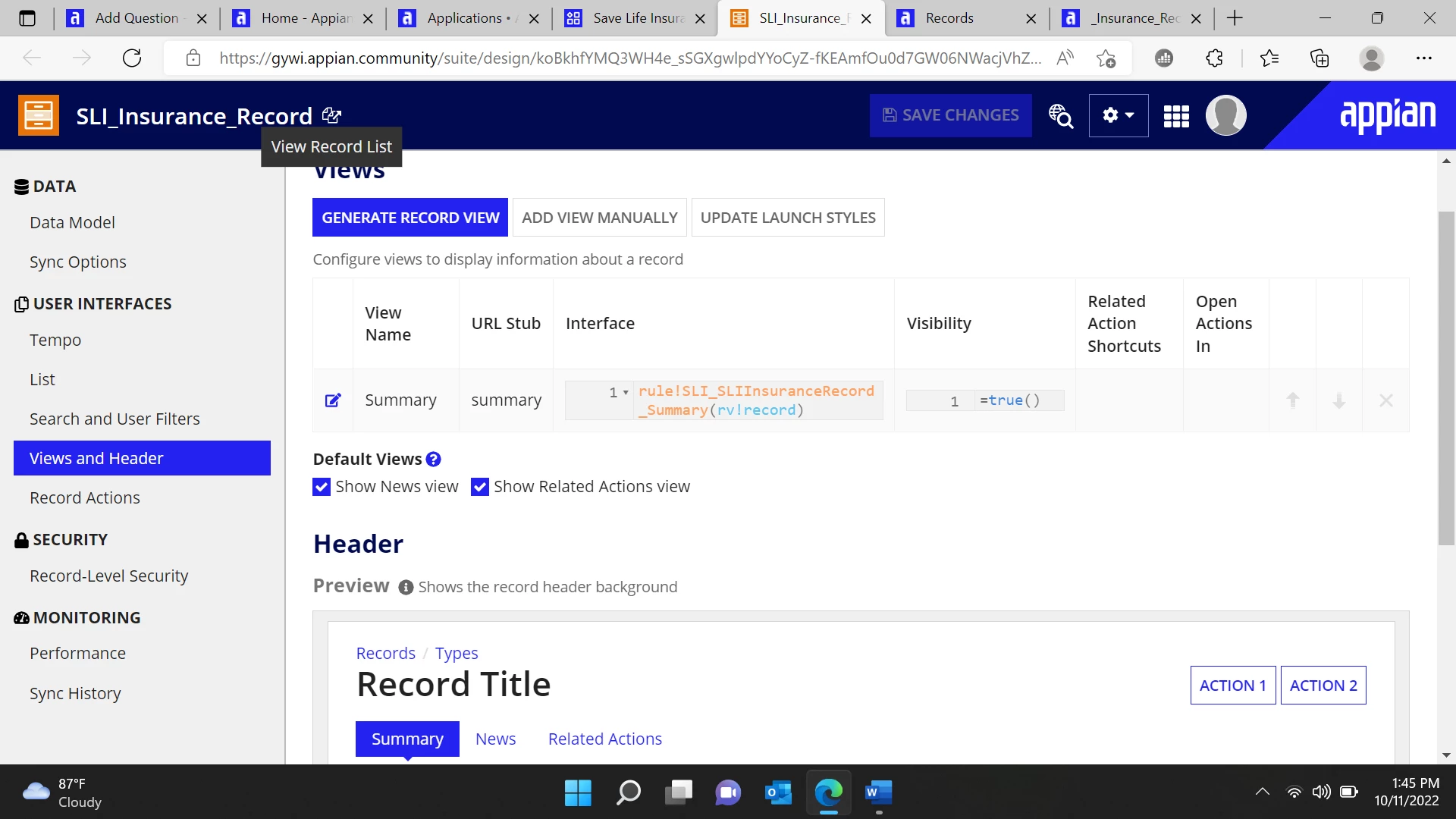Open browser Settings and more menu
This screenshot has width=1456, height=819.
[x=1423, y=58]
